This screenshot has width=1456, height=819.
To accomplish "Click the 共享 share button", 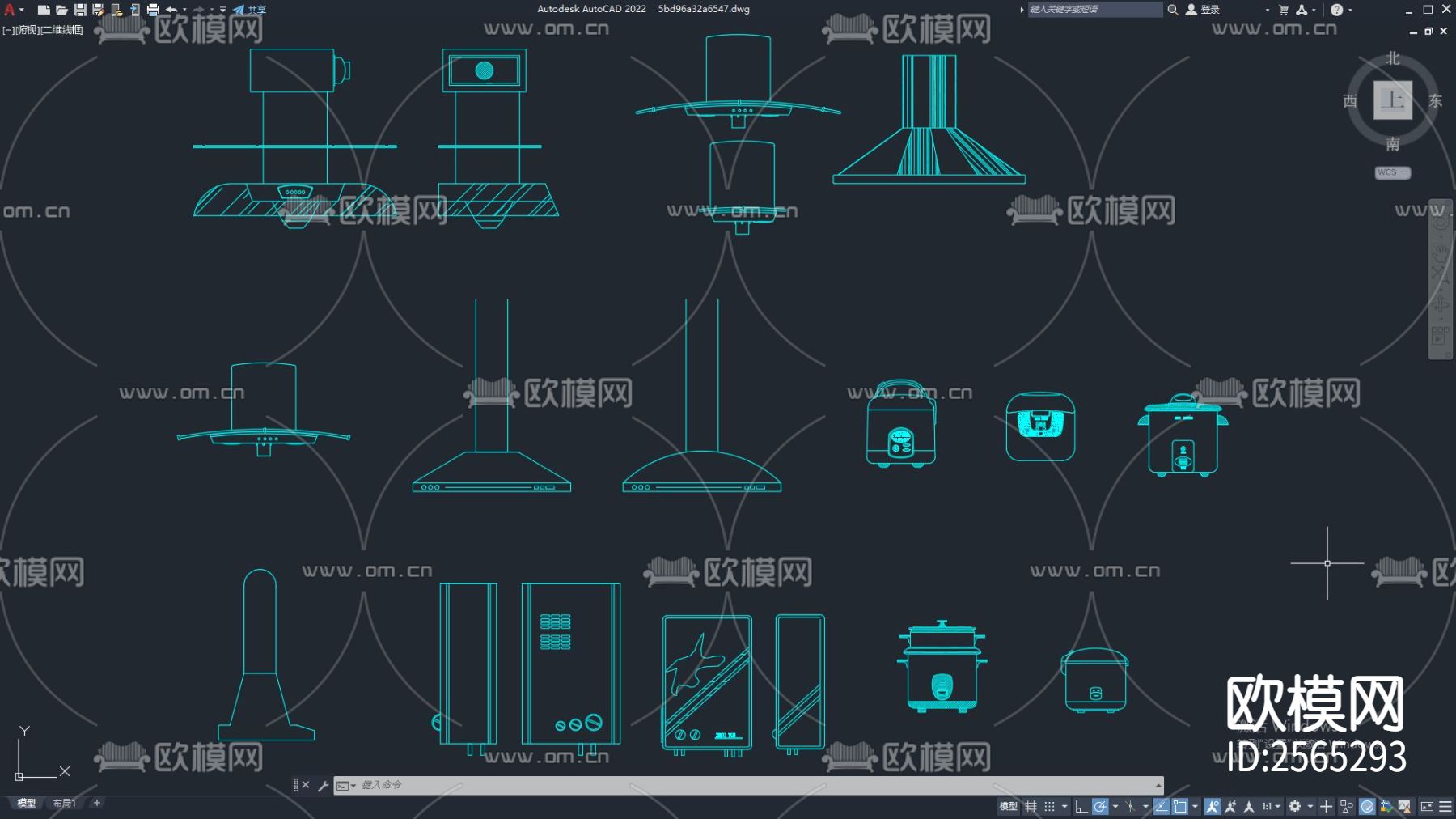I will (249, 10).
